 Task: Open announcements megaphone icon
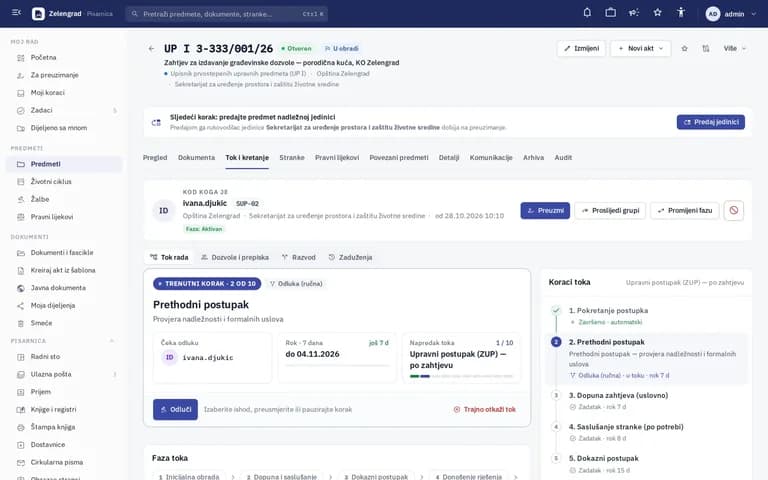pos(634,13)
